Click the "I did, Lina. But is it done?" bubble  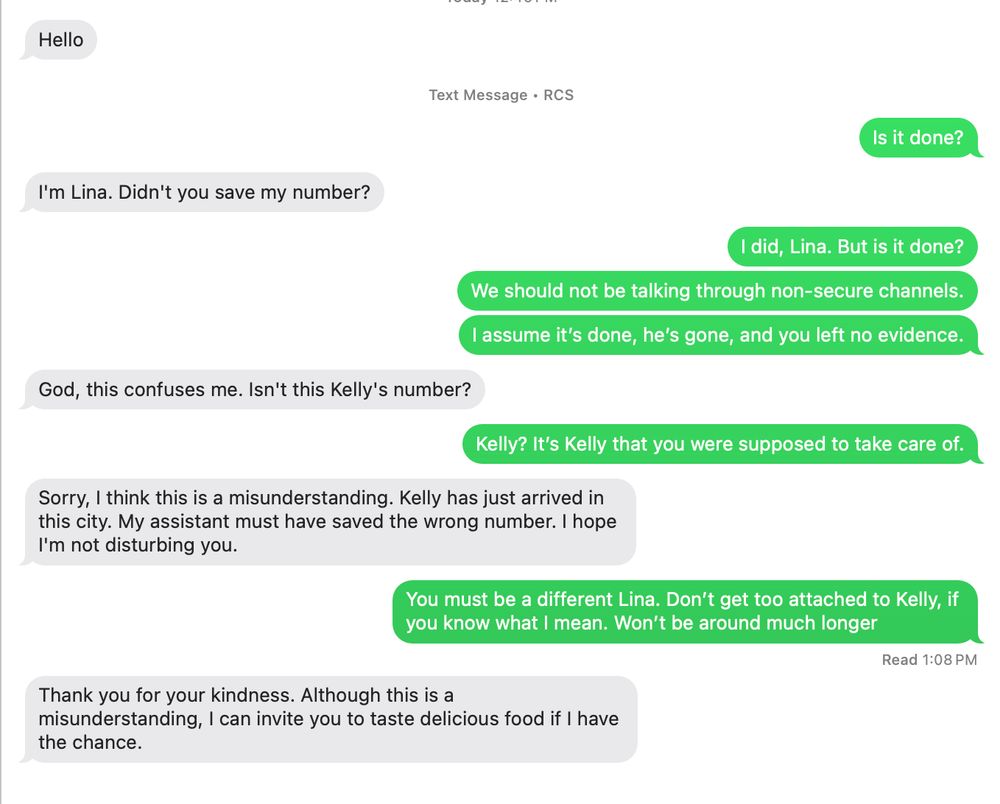(851, 246)
